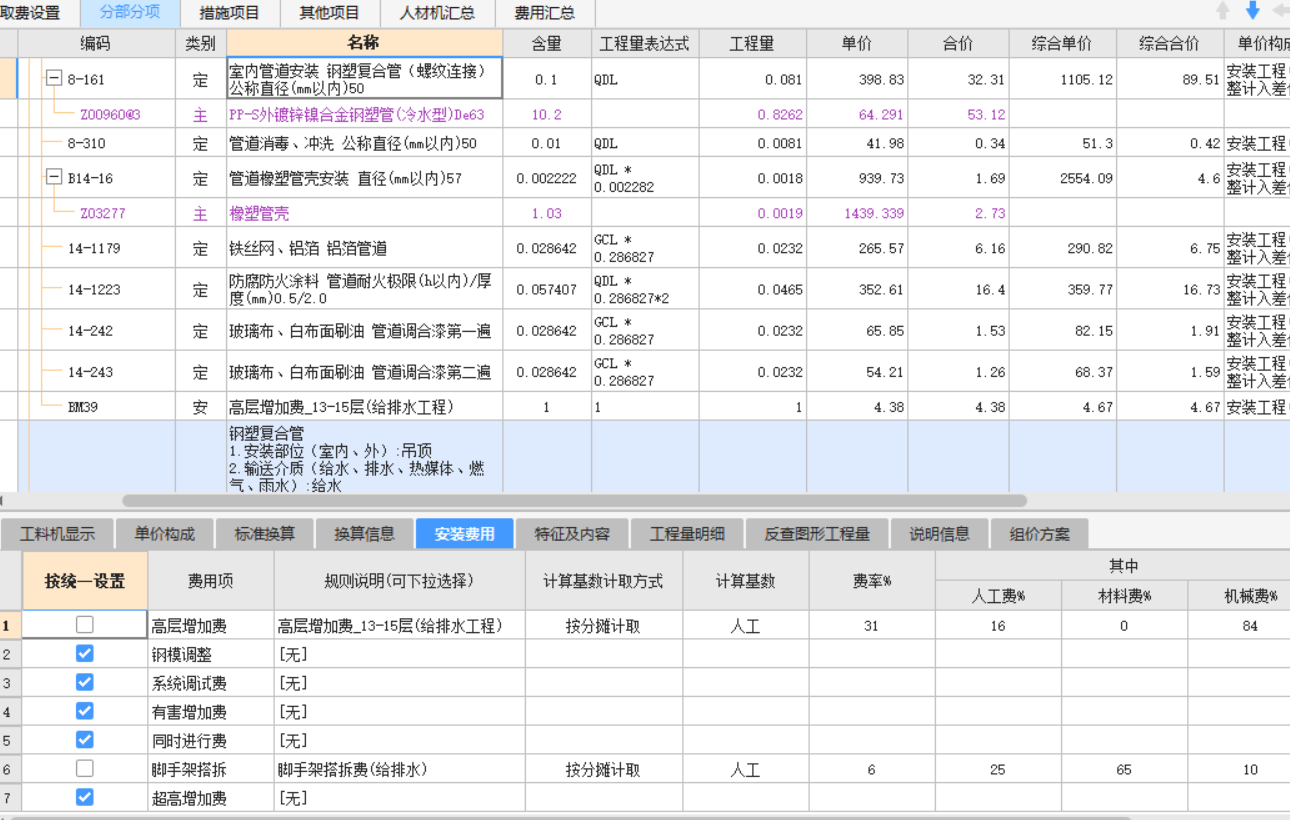Select the 安装费用 tab
The image size is (1290, 820).
tap(464, 534)
